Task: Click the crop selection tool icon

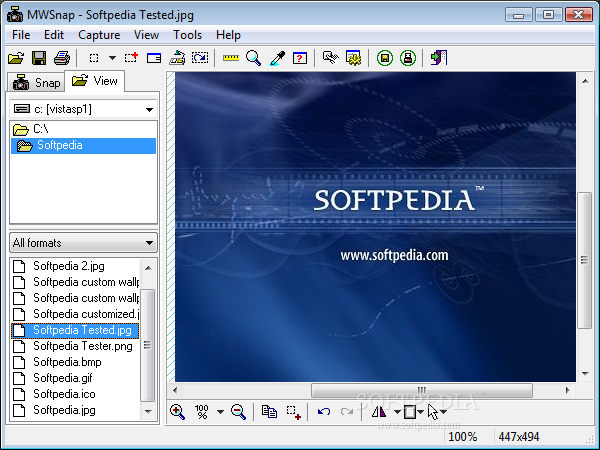Action: 293,412
